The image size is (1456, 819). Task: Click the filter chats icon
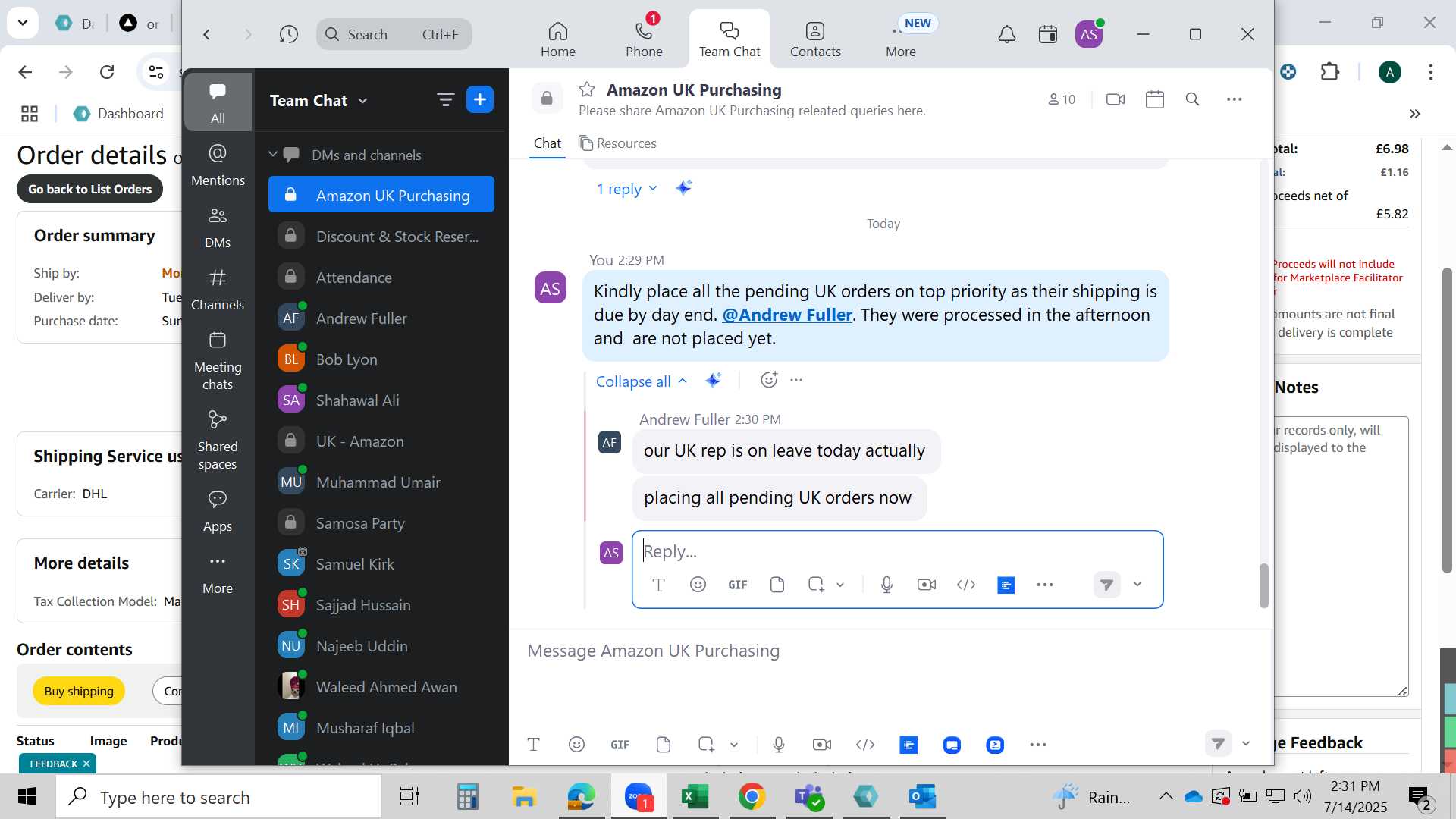pyautogui.click(x=445, y=99)
